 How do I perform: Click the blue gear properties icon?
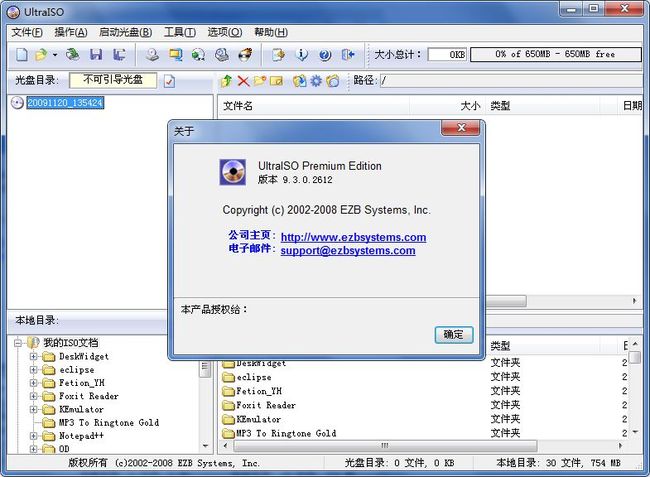coord(316,81)
